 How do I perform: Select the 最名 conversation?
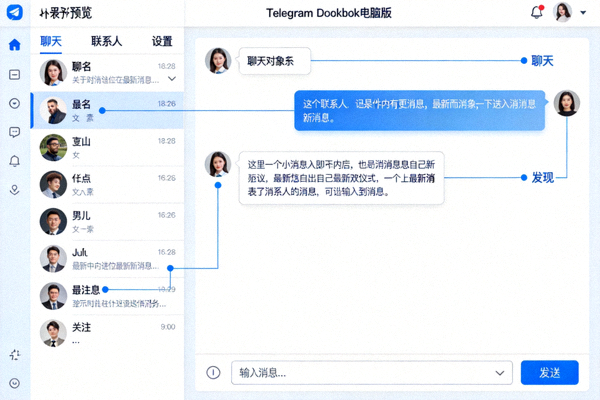click(108, 110)
